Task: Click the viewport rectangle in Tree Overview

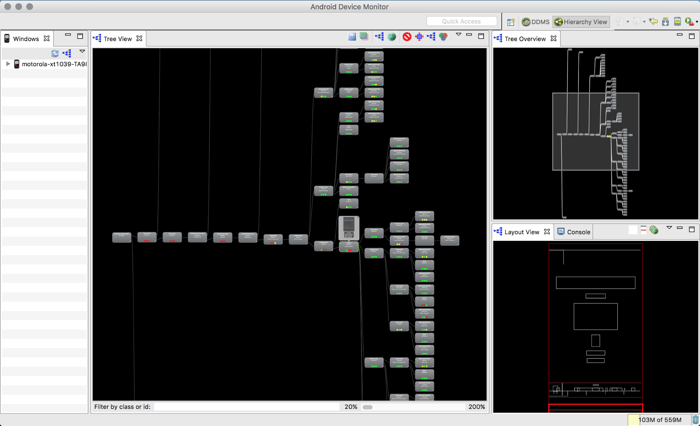Action: [596, 131]
